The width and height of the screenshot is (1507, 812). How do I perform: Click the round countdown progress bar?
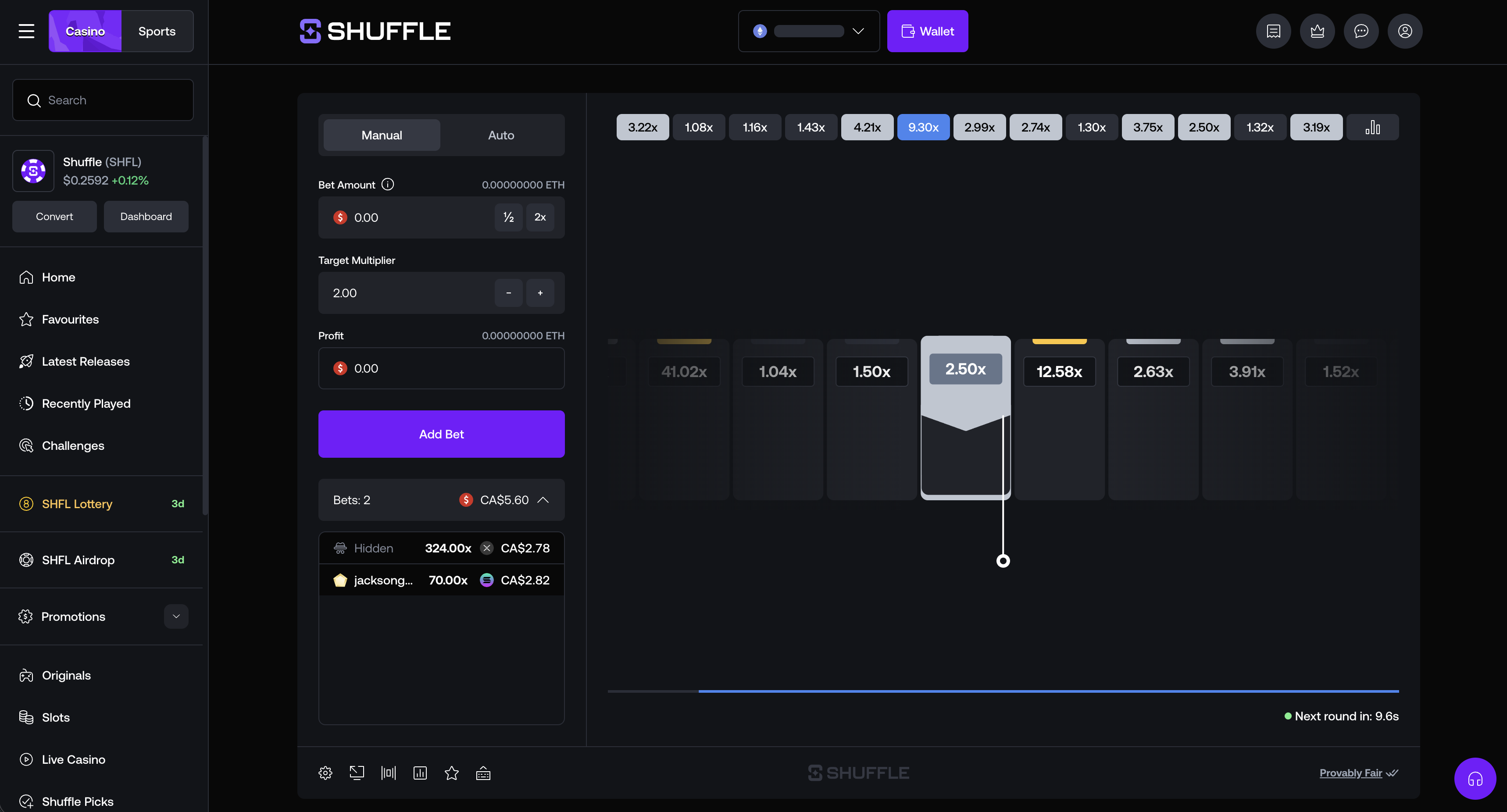point(1003,691)
